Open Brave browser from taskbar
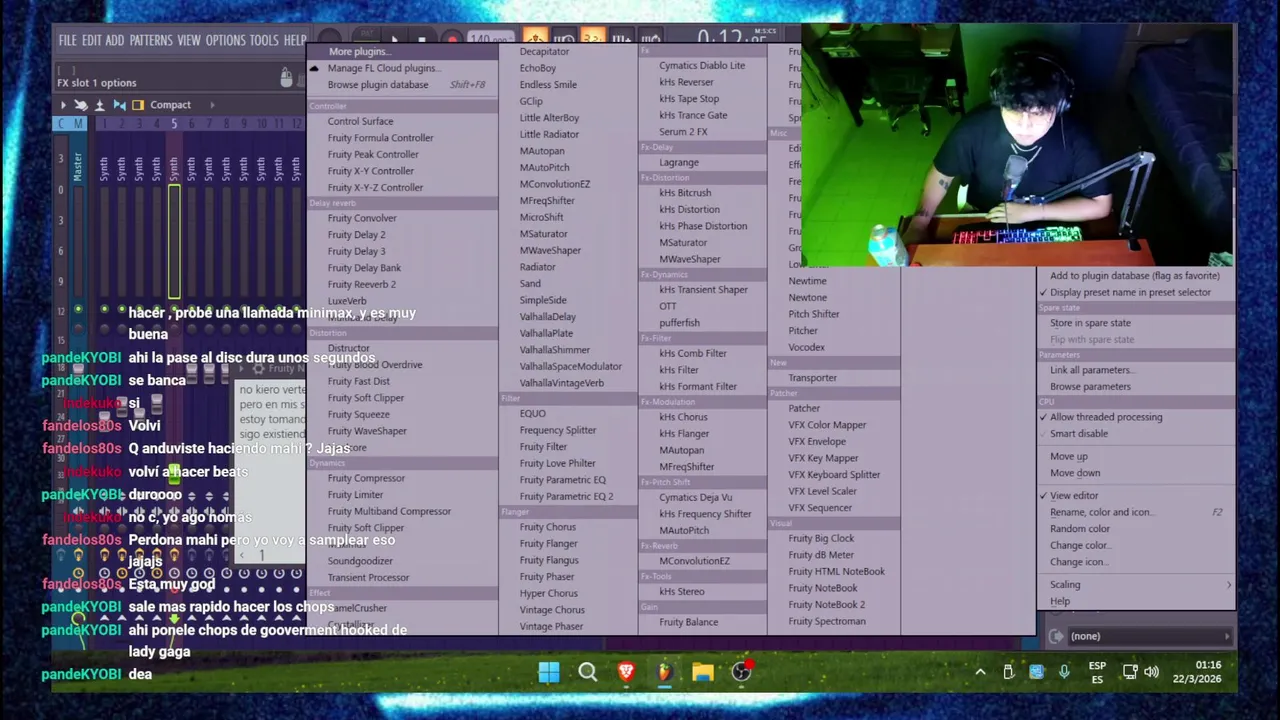The image size is (1280, 720). [x=626, y=672]
